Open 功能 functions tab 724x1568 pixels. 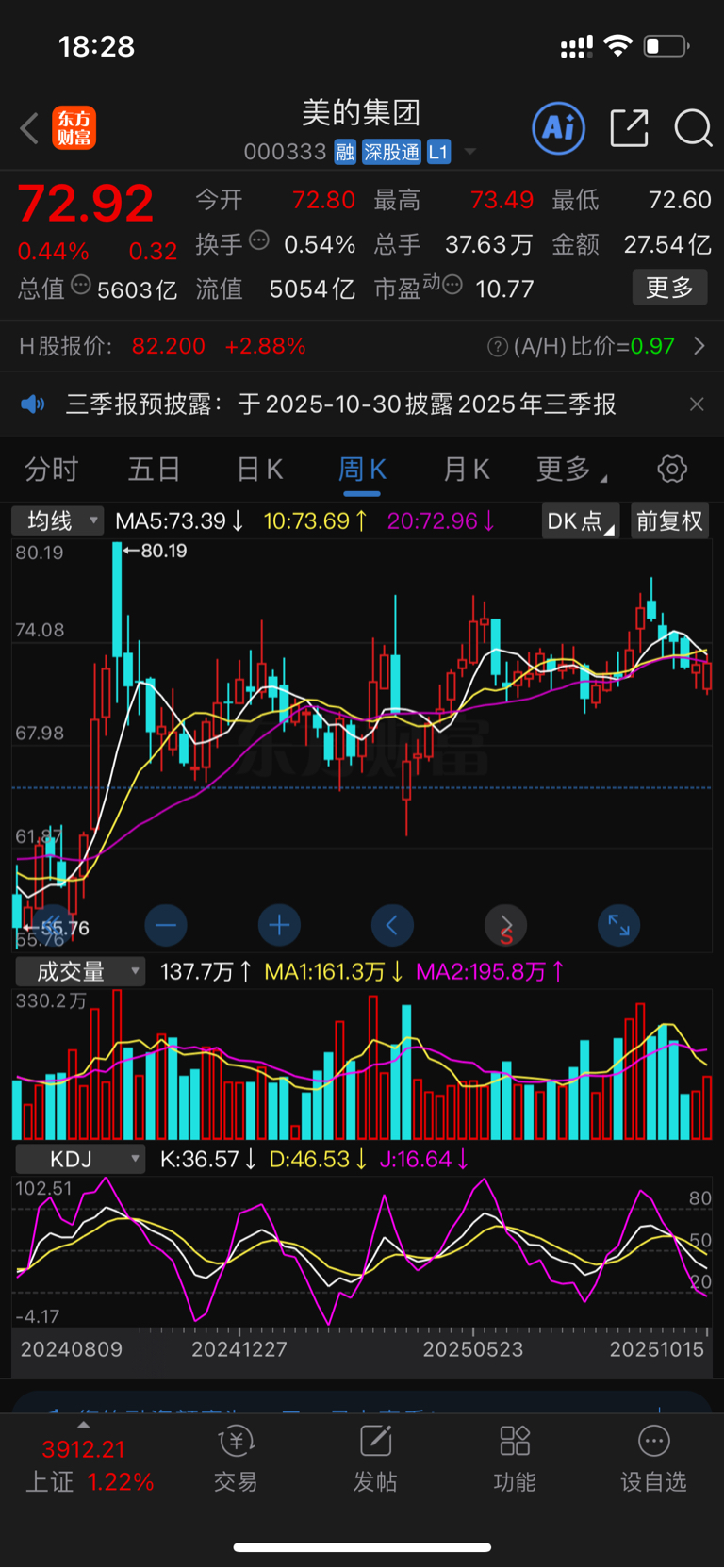pyautogui.click(x=515, y=1460)
